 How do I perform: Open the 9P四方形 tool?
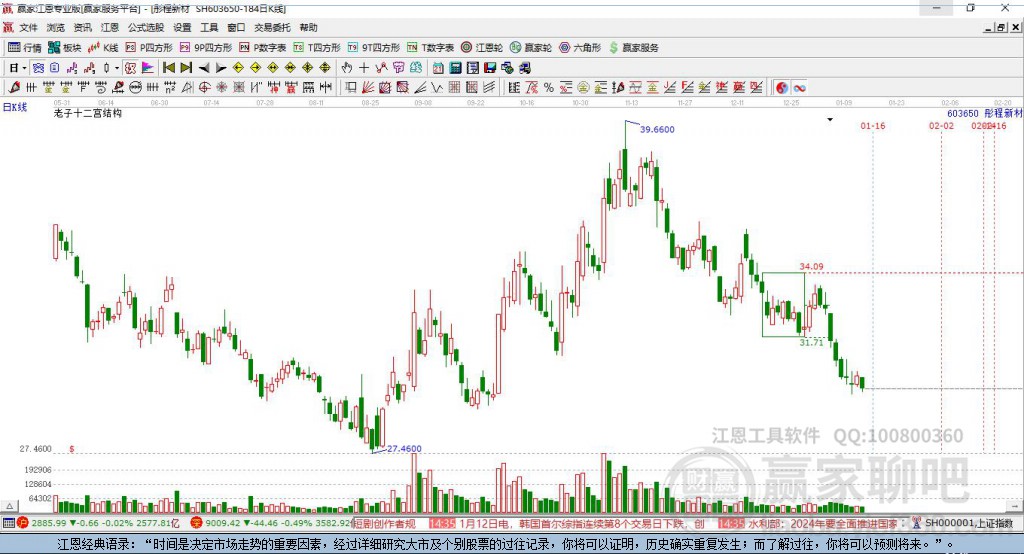206,48
